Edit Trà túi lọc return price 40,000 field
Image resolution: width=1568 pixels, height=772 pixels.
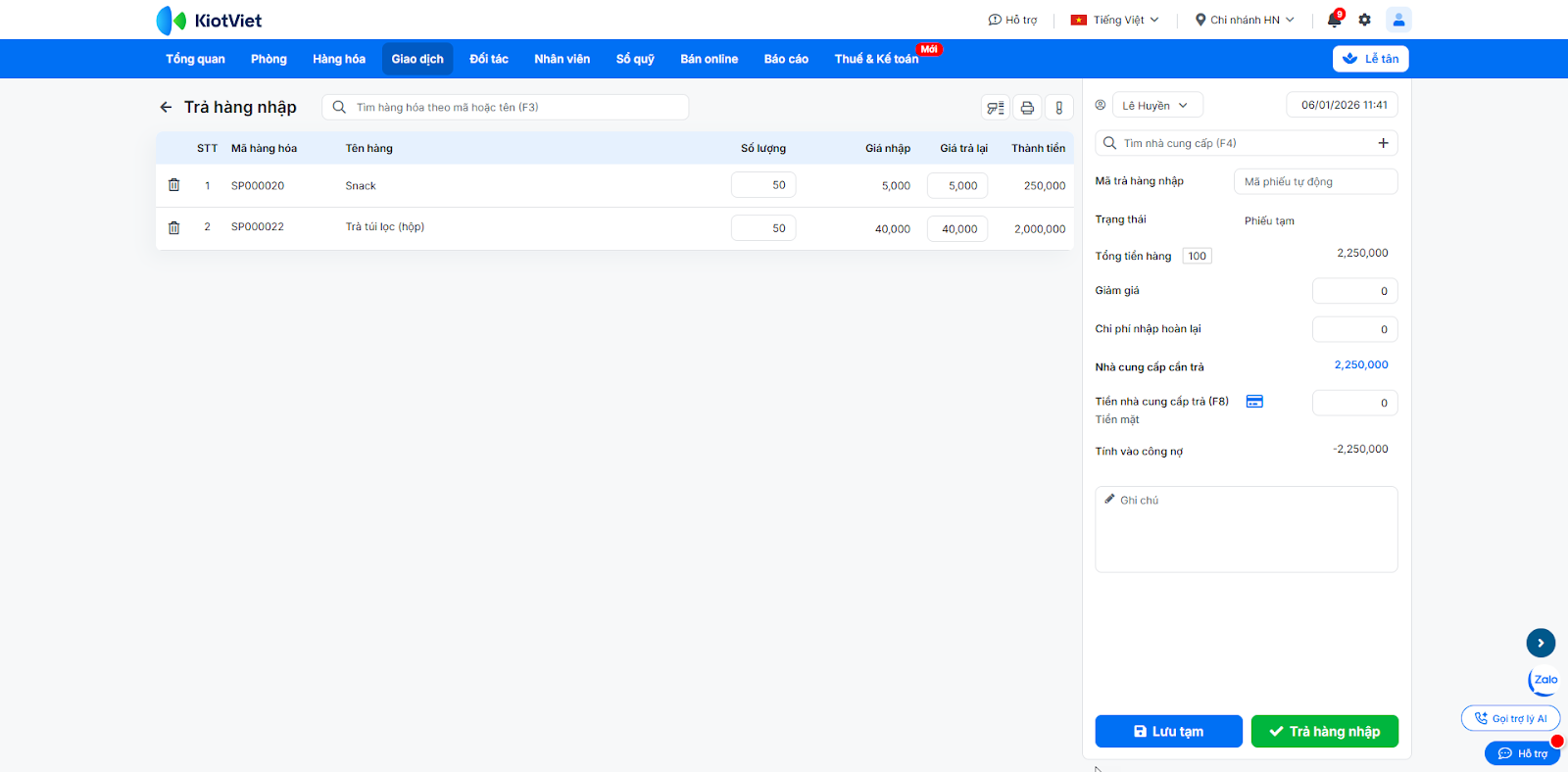957,228
